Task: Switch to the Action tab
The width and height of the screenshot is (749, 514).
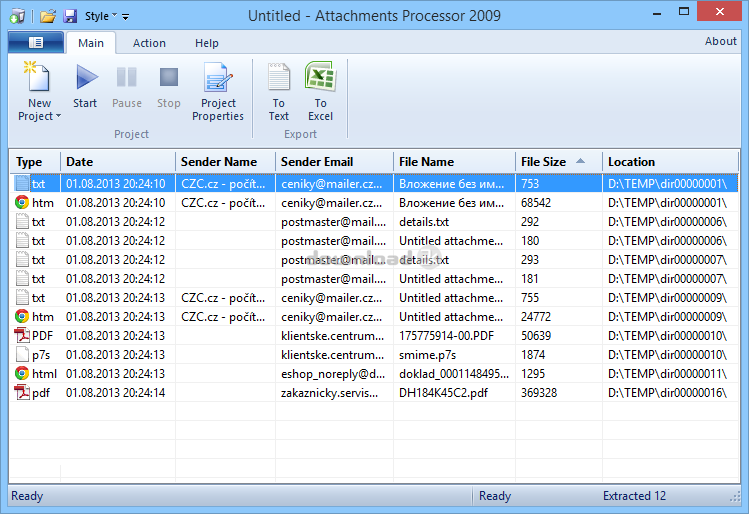Action: tap(150, 43)
